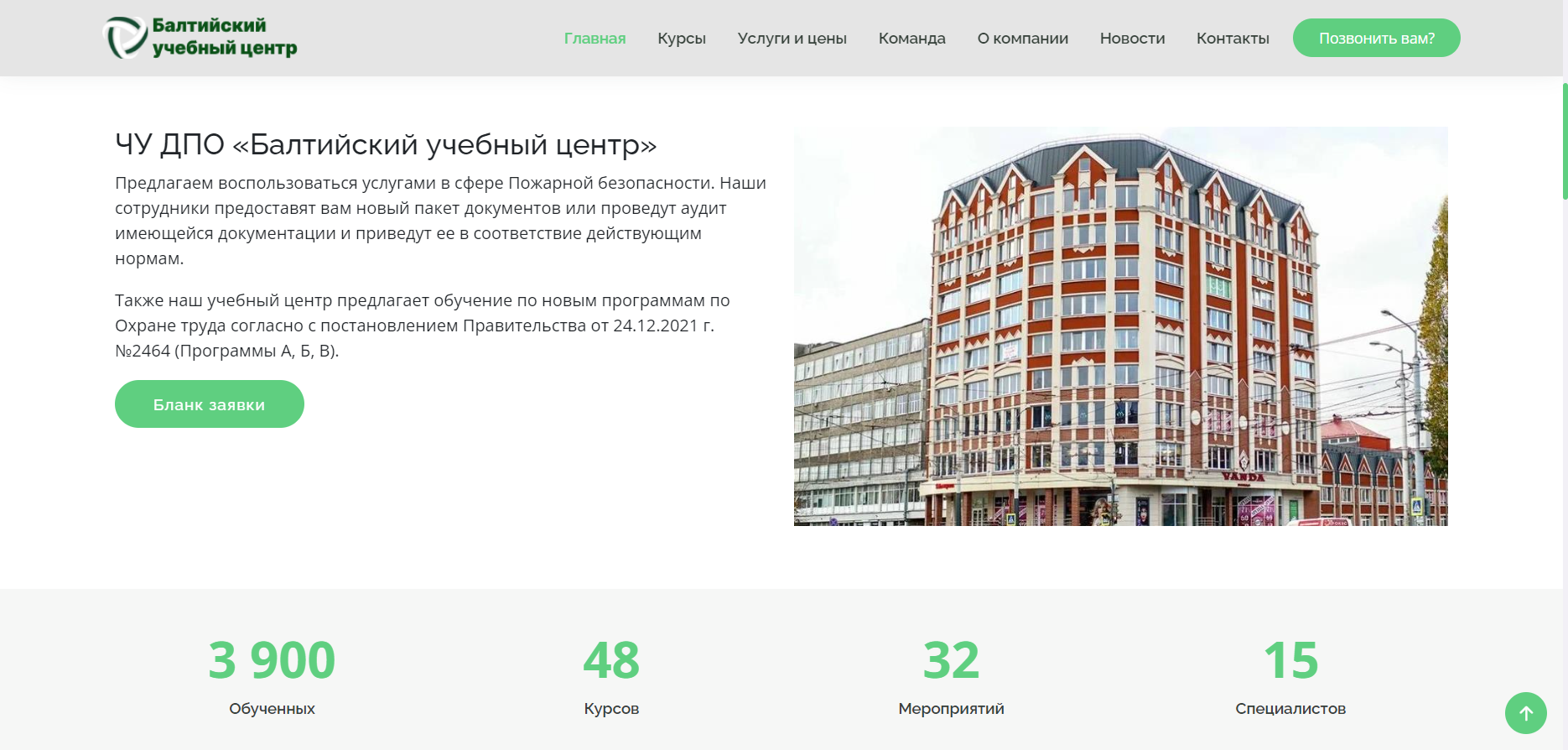This screenshot has height=750, width=1568.
Task: Open the Новости section
Action: pos(1132,39)
